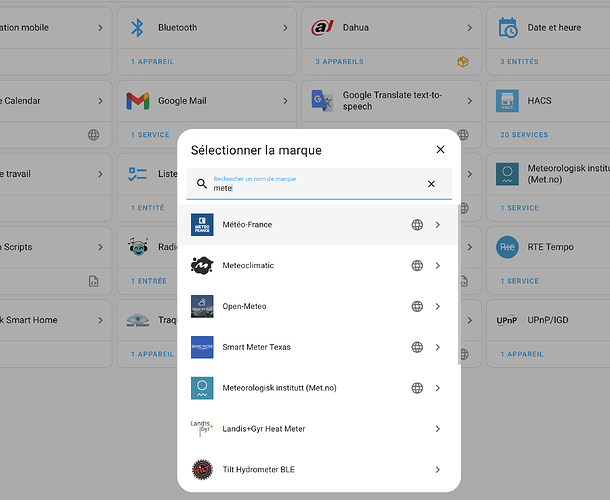Screen dimensions: 610x500
Task: Click the Open-Meteo logo thumbnail
Action: [x=202, y=306]
